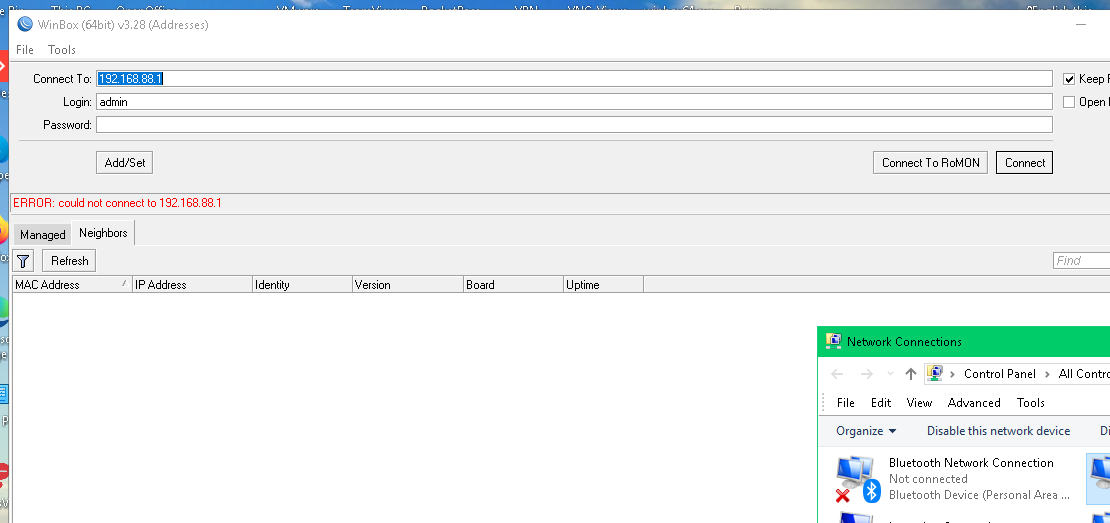Go back using Network Connections back arrow
Viewport: 1110px width, 523px height.
(837, 374)
